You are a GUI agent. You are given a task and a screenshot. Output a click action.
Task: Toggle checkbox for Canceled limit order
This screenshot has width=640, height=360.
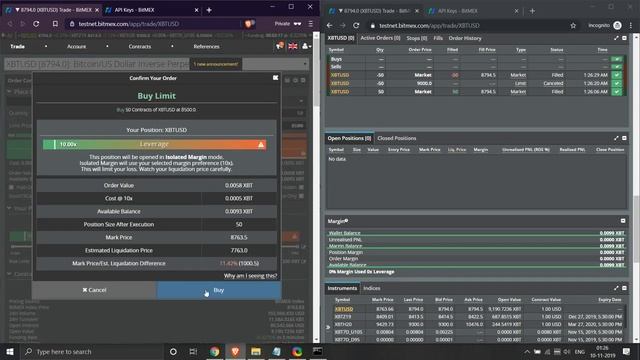(617, 83)
